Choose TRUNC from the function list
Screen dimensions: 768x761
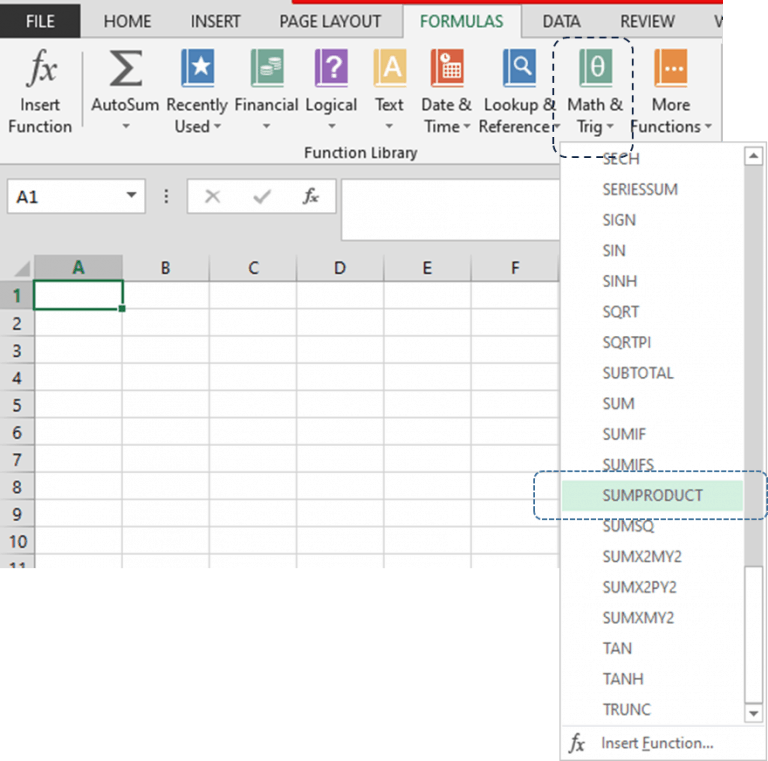tap(652, 710)
